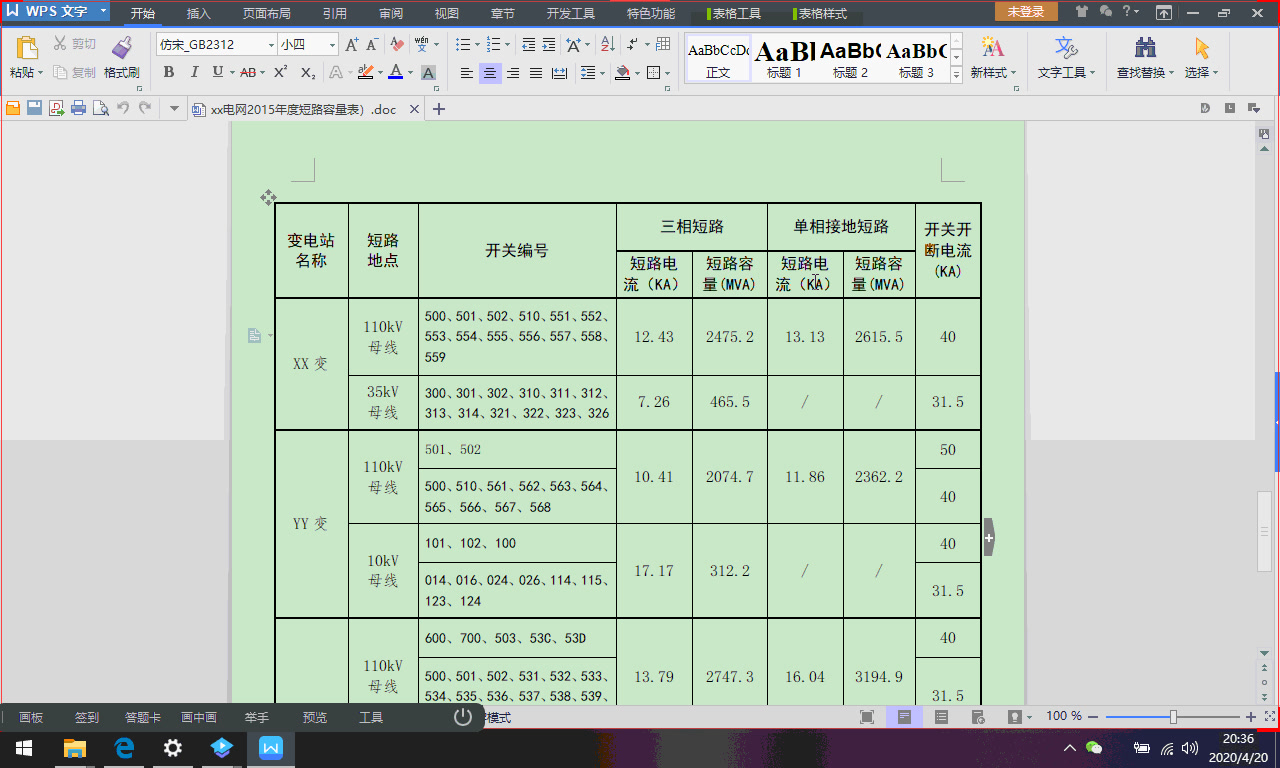Increase font size with the A+ icon
This screenshot has width=1280, height=768.
coord(351,45)
